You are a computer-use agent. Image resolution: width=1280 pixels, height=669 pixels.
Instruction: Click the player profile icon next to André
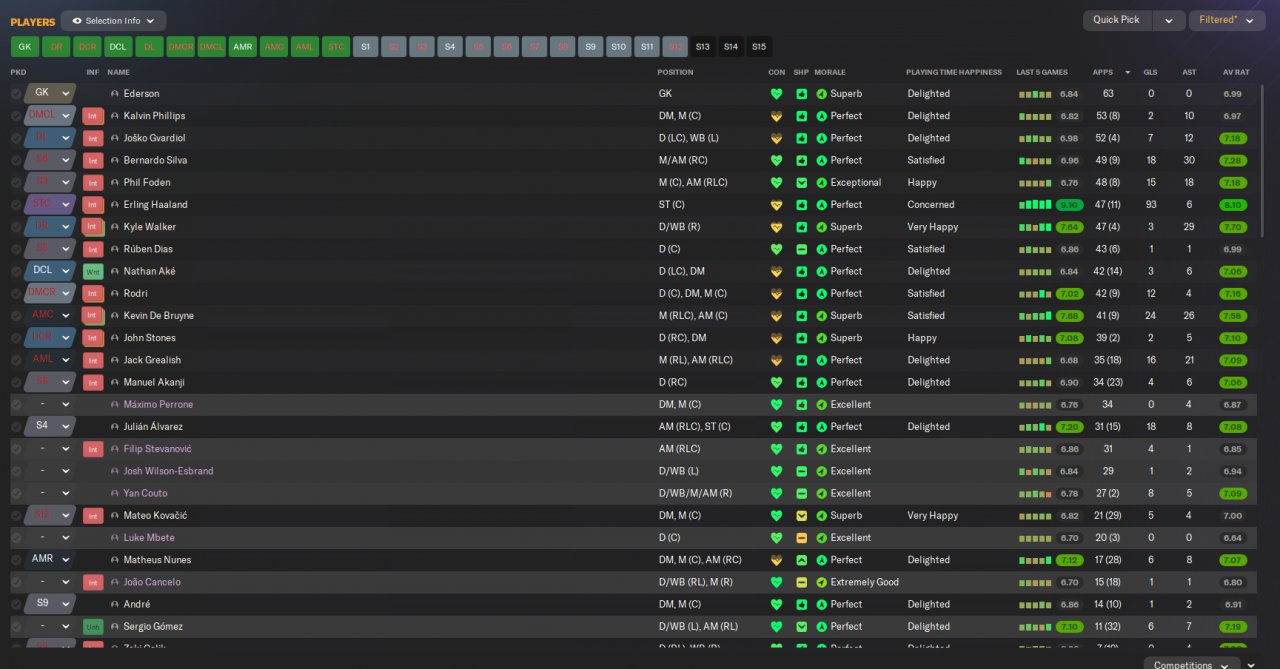pyautogui.click(x=115, y=604)
